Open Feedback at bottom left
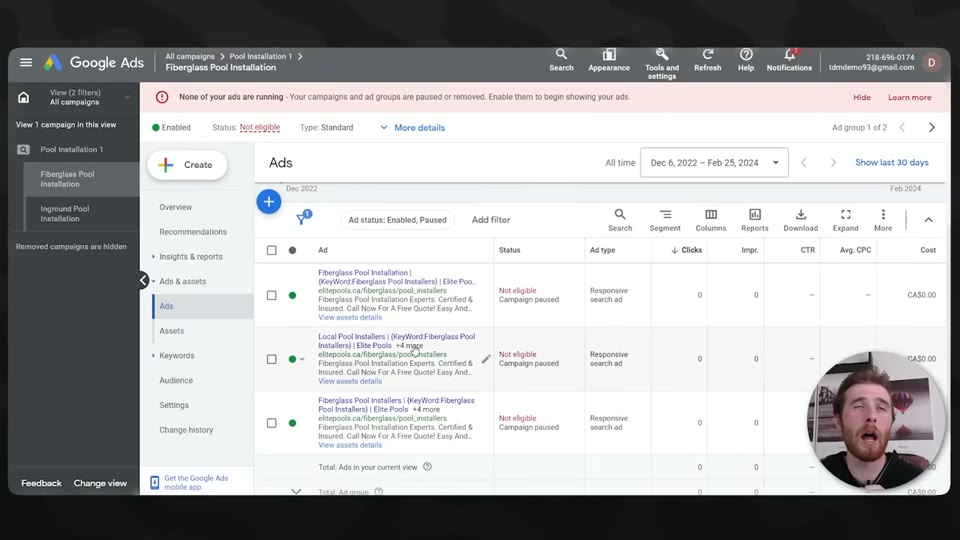 [41, 483]
